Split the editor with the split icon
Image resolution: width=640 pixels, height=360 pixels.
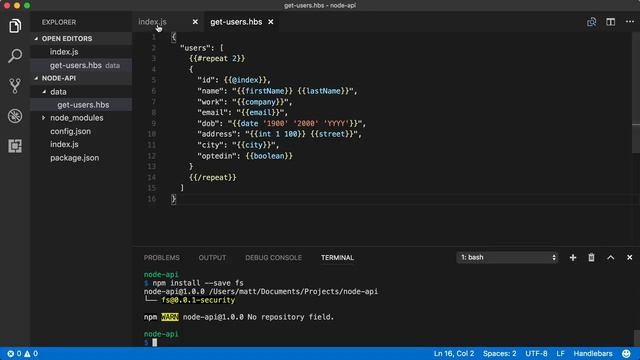click(611, 22)
